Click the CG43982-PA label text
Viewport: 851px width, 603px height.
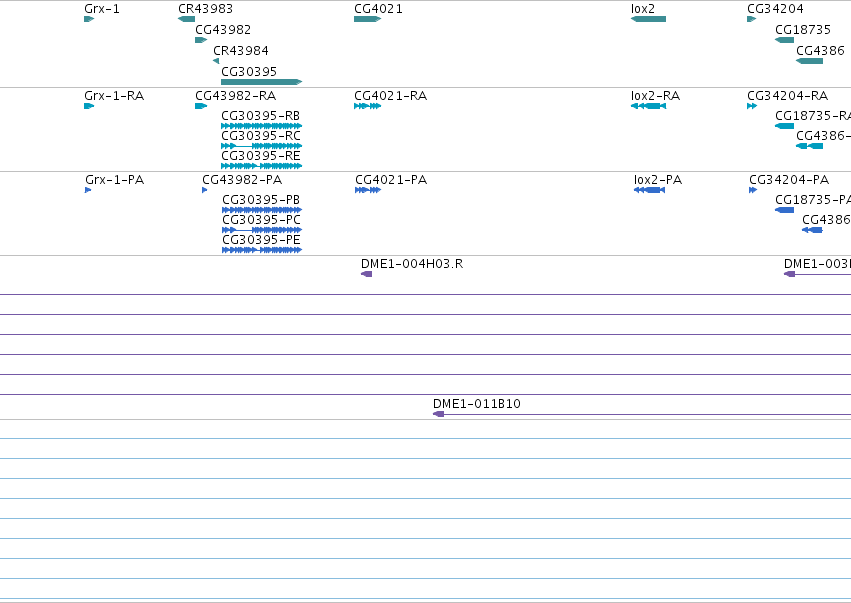coord(242,180)
